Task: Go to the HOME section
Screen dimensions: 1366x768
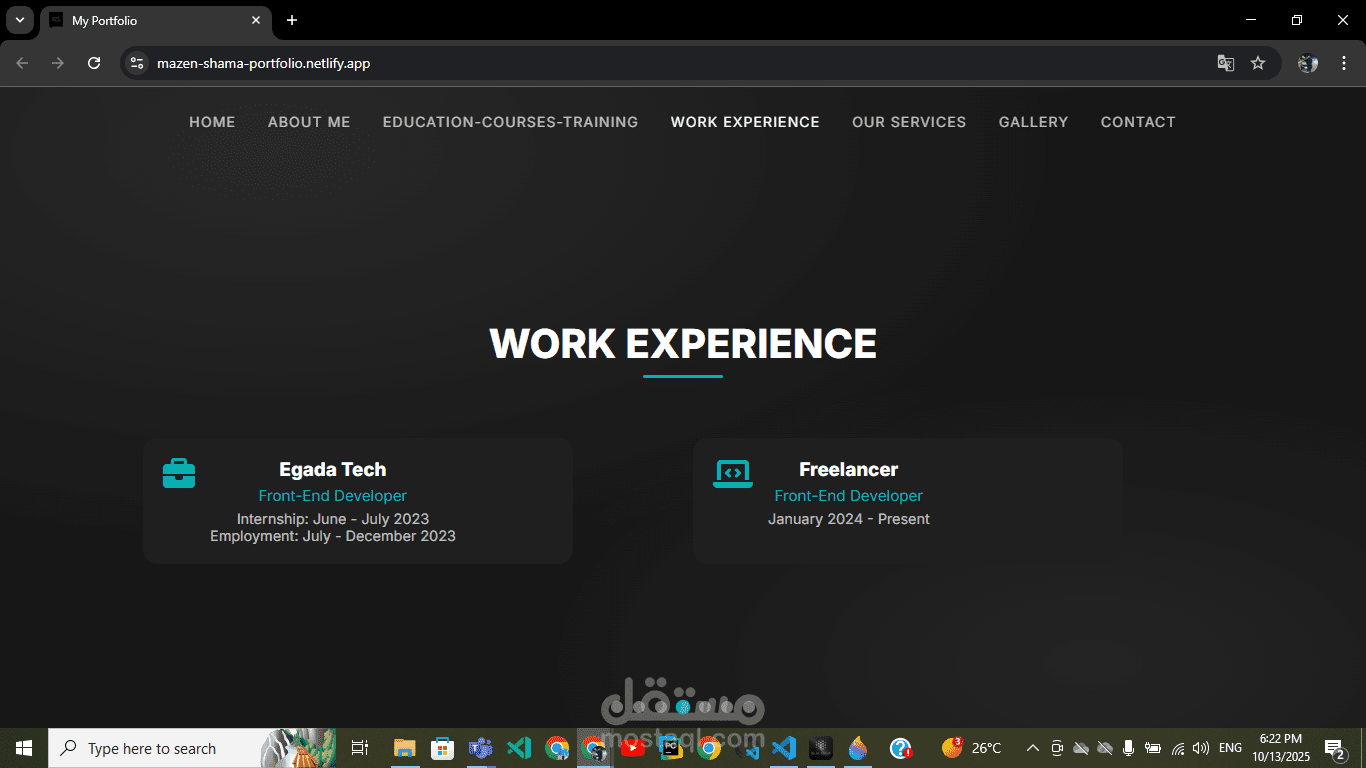Action: [212, 122]
